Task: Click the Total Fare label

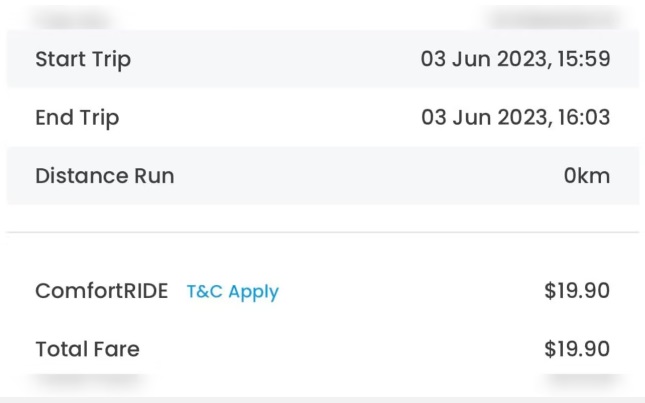Action: click(87, 349)
